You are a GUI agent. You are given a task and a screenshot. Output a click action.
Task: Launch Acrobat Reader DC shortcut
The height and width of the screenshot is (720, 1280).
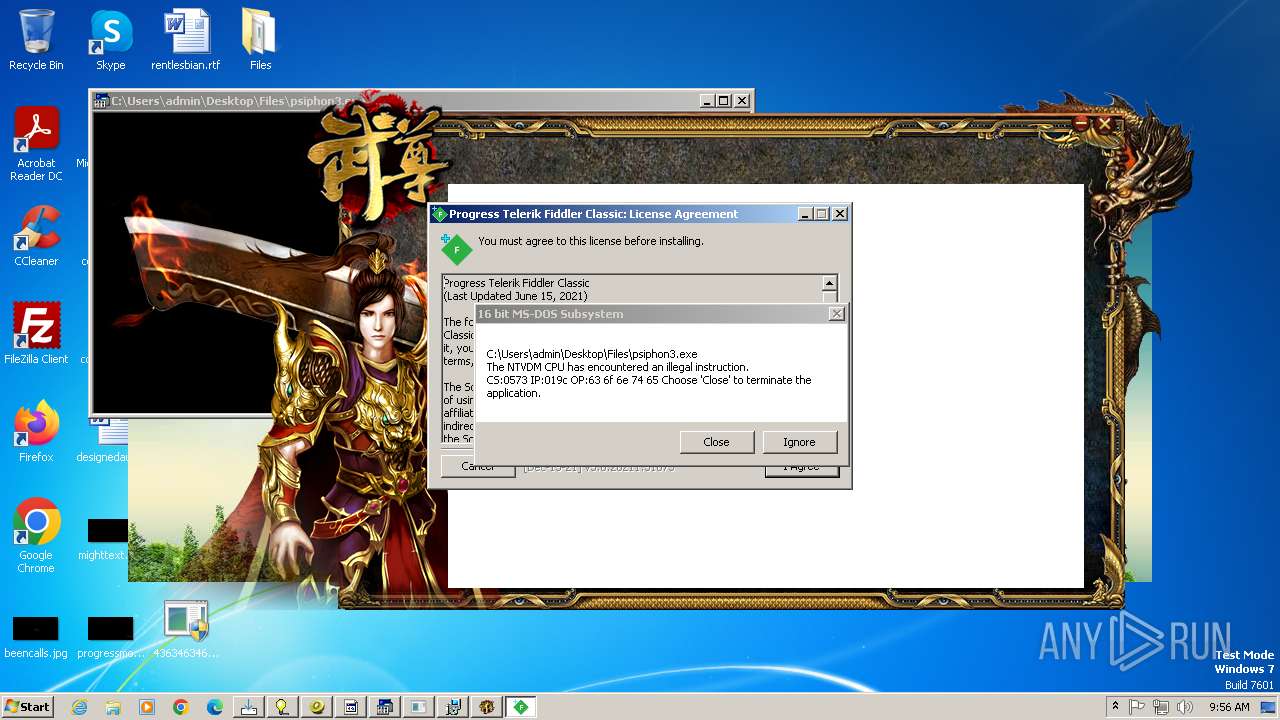pos(36,145)
